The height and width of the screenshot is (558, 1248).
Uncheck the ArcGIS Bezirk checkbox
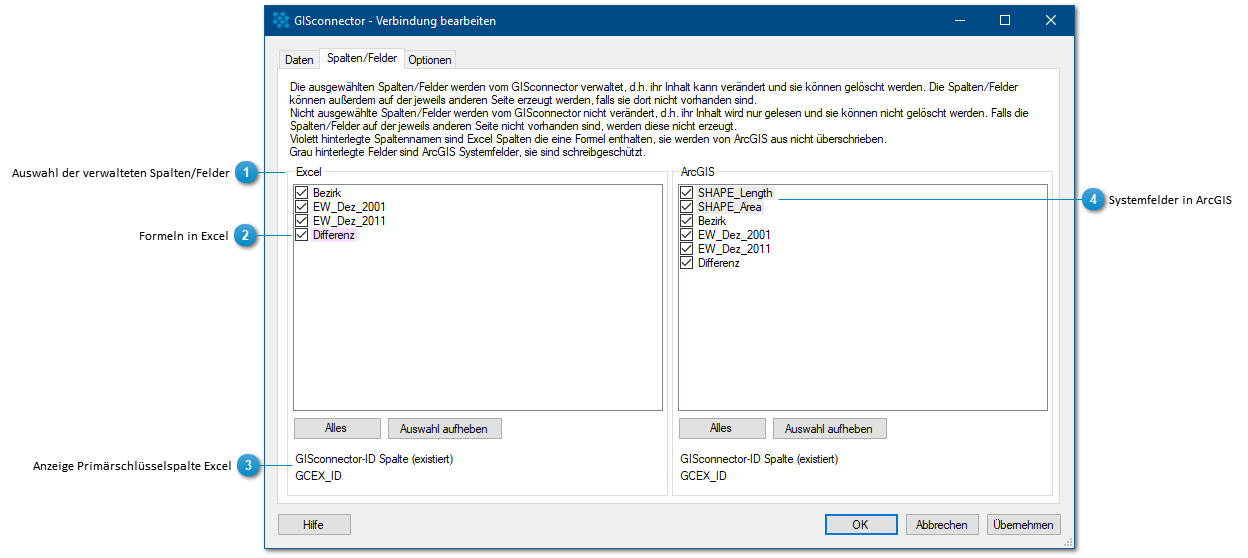(687, 221)
